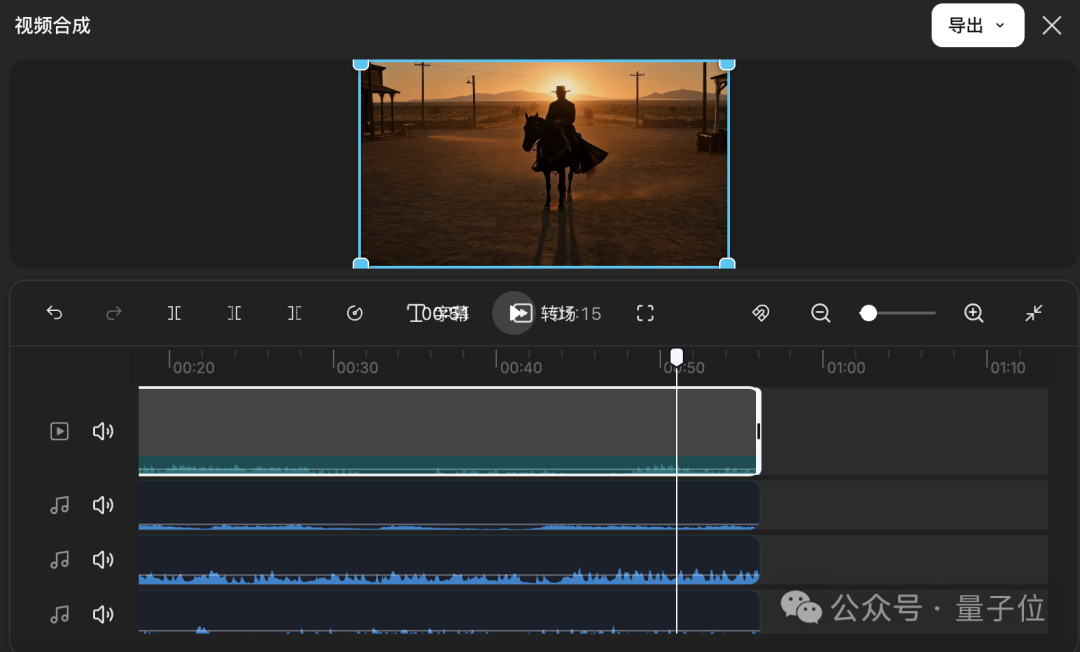
Task: Click the split icon with dimmed right bracket
Action: tap(294, 313)
